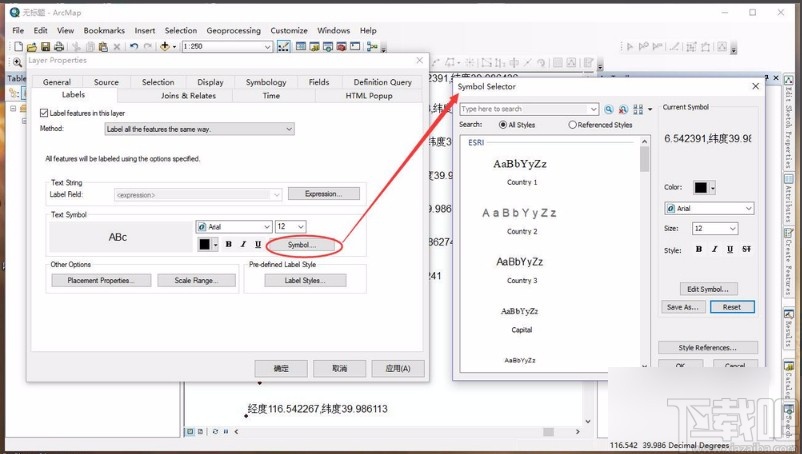Click the Symbol... button
This screenshot has height=454, width=802.
click(x=302, y=245)
